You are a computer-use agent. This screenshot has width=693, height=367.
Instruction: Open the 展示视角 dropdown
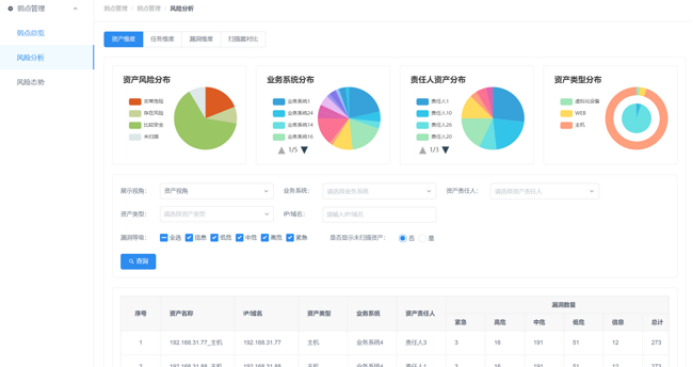click(x=216, y=191)
